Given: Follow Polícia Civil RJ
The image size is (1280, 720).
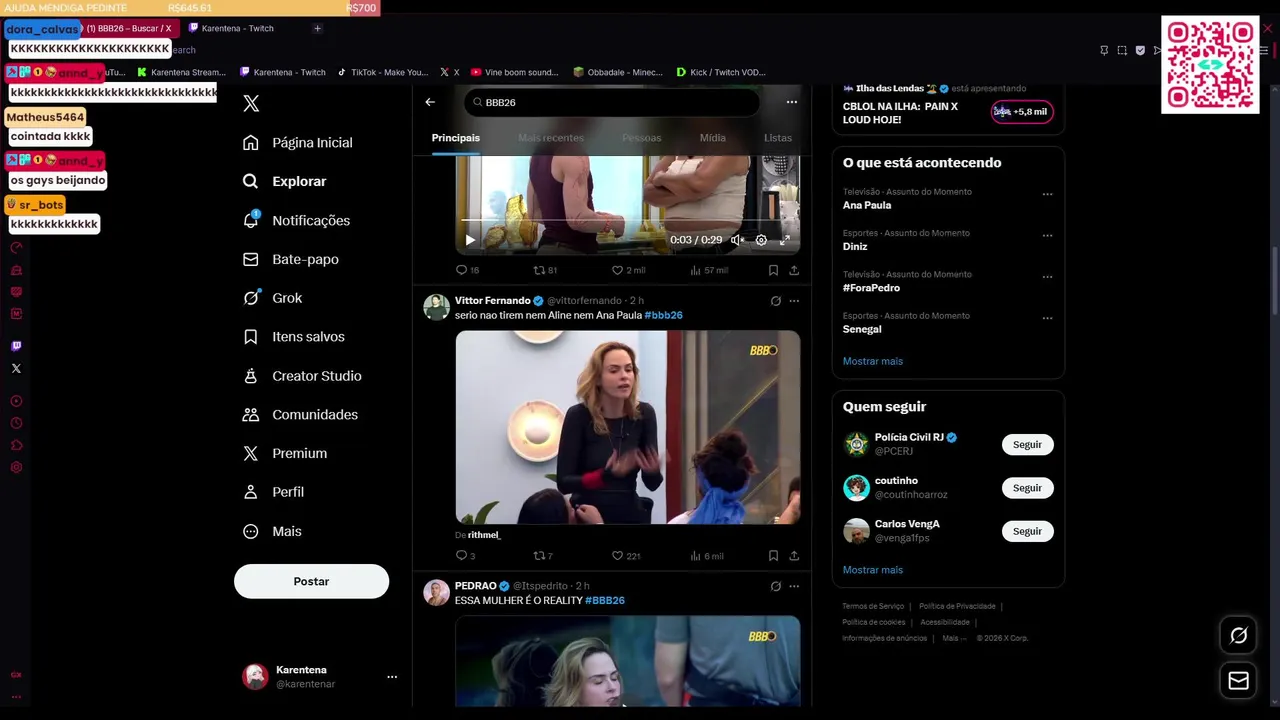Looking at the screenshot, I should [1027, 444].
